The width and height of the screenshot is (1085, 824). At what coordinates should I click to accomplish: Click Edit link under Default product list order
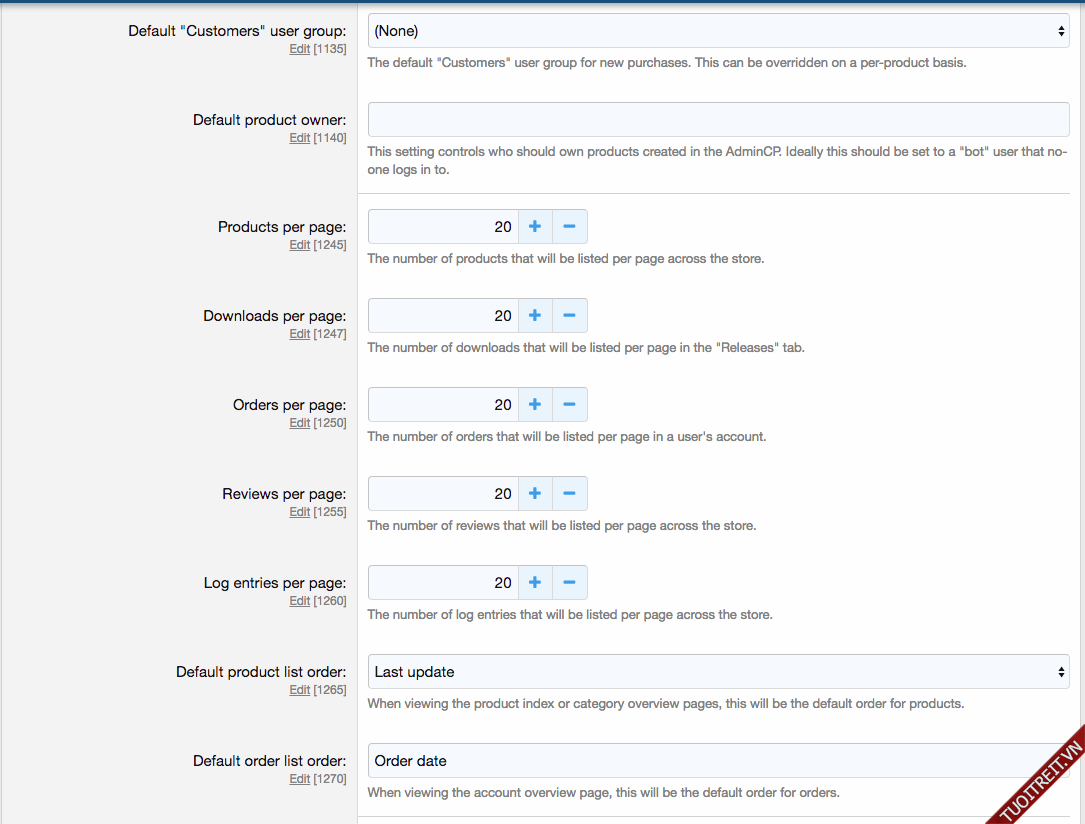click(299, 690)
